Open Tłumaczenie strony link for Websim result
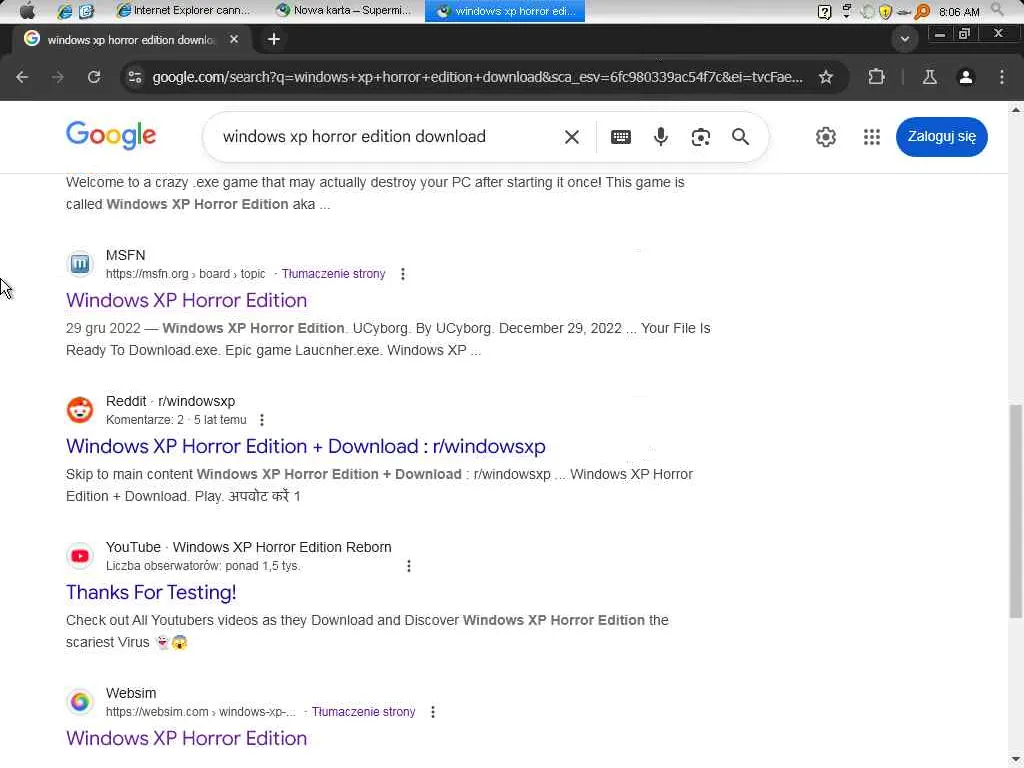 click(x=363, y=712)
